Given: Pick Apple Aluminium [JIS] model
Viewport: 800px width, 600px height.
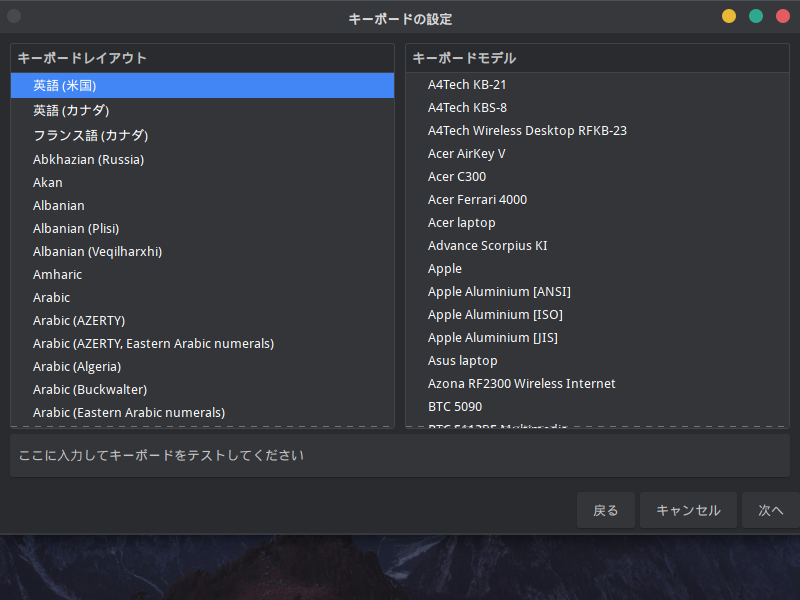Looking at the screenshot, I should pyautogui.click(x=597, y=337).
